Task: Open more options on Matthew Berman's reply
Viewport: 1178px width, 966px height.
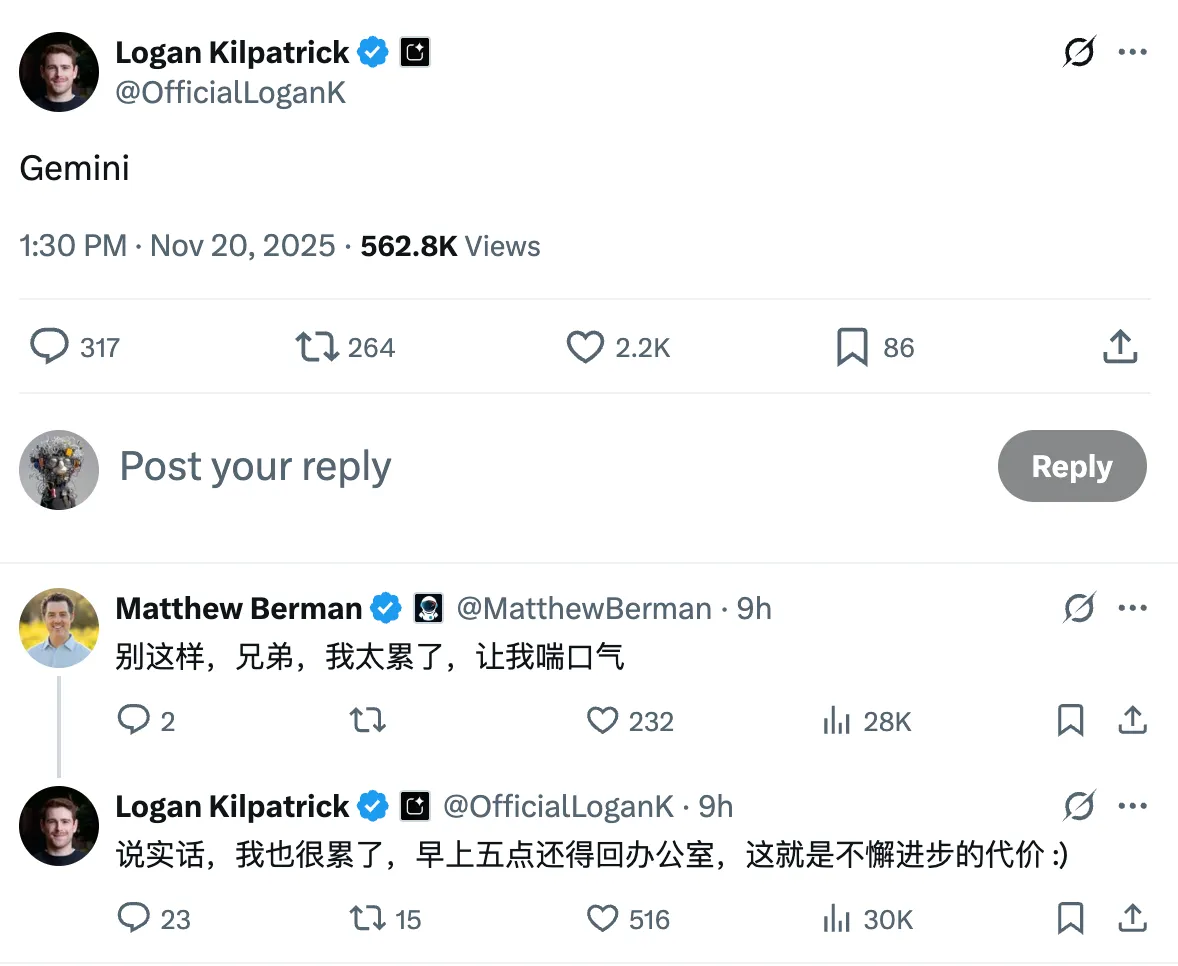Action: pyautogui.click(x=1132, y=608)
